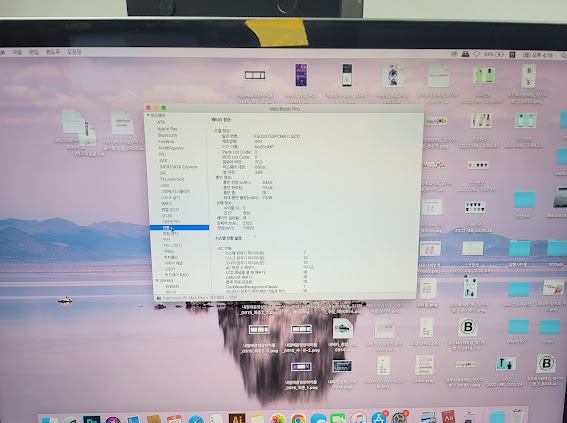Open the Photos app in the Dock
Image resolution: width=567 pixels, height=423 pixels.
click(278, 419)
